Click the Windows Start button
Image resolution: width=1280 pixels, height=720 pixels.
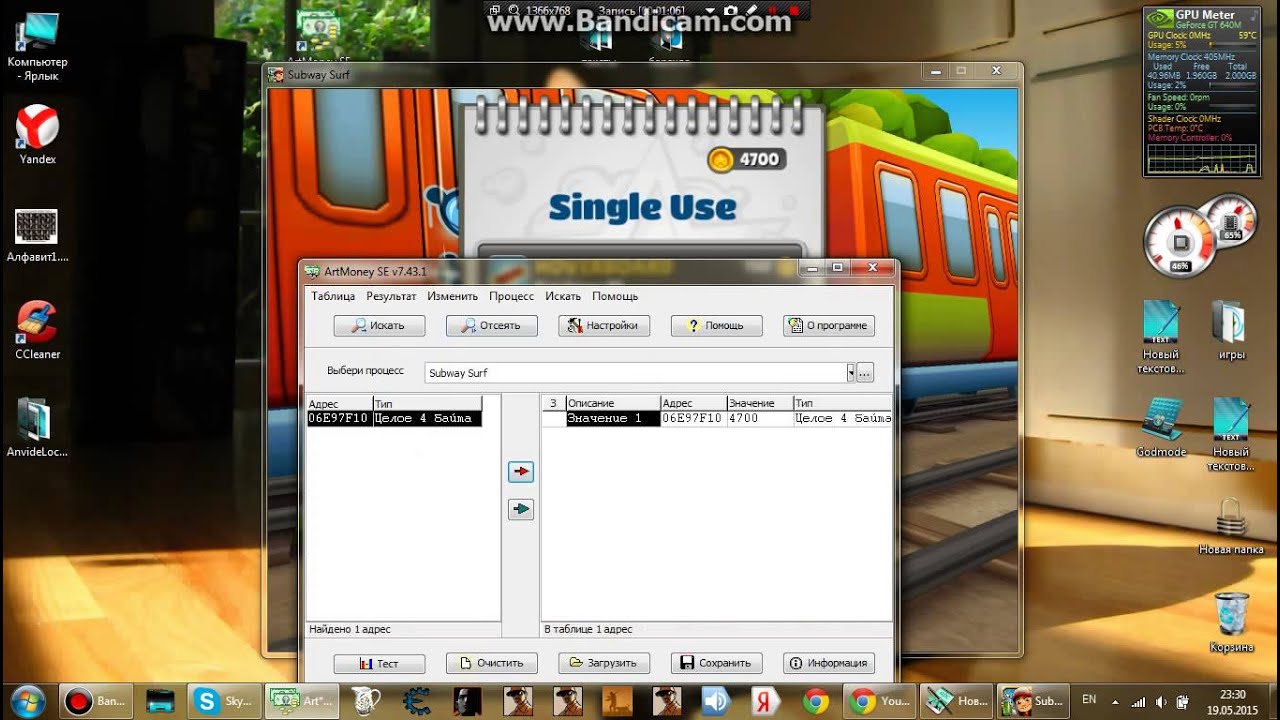pos(27,701)
